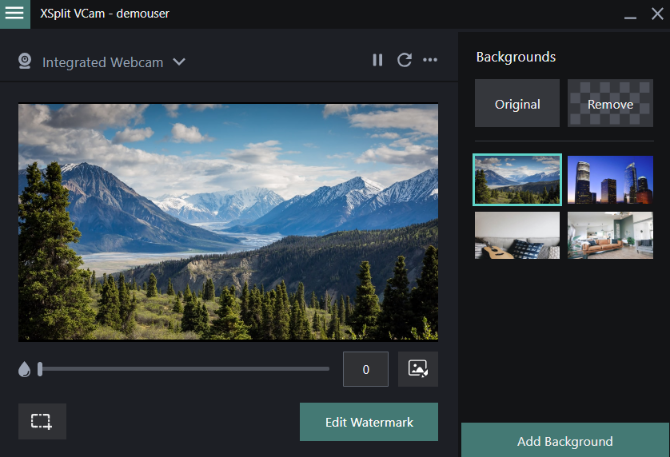Image resolution: width=670 pixels, height=457 pixels.
Task: Click the blur amount slider track
Action: point(184,369)
